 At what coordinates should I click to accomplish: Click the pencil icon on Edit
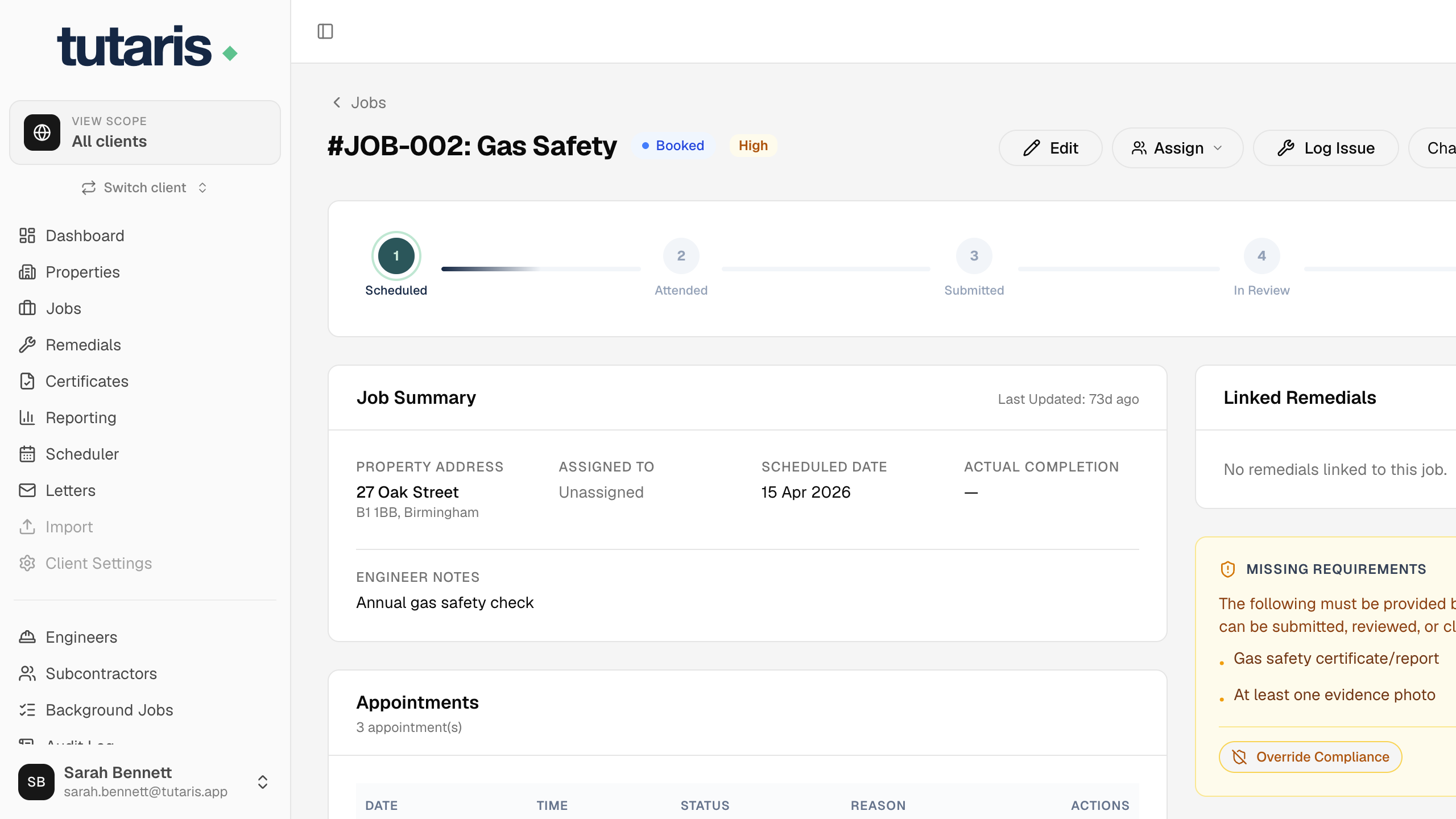tap(1032, 148)
